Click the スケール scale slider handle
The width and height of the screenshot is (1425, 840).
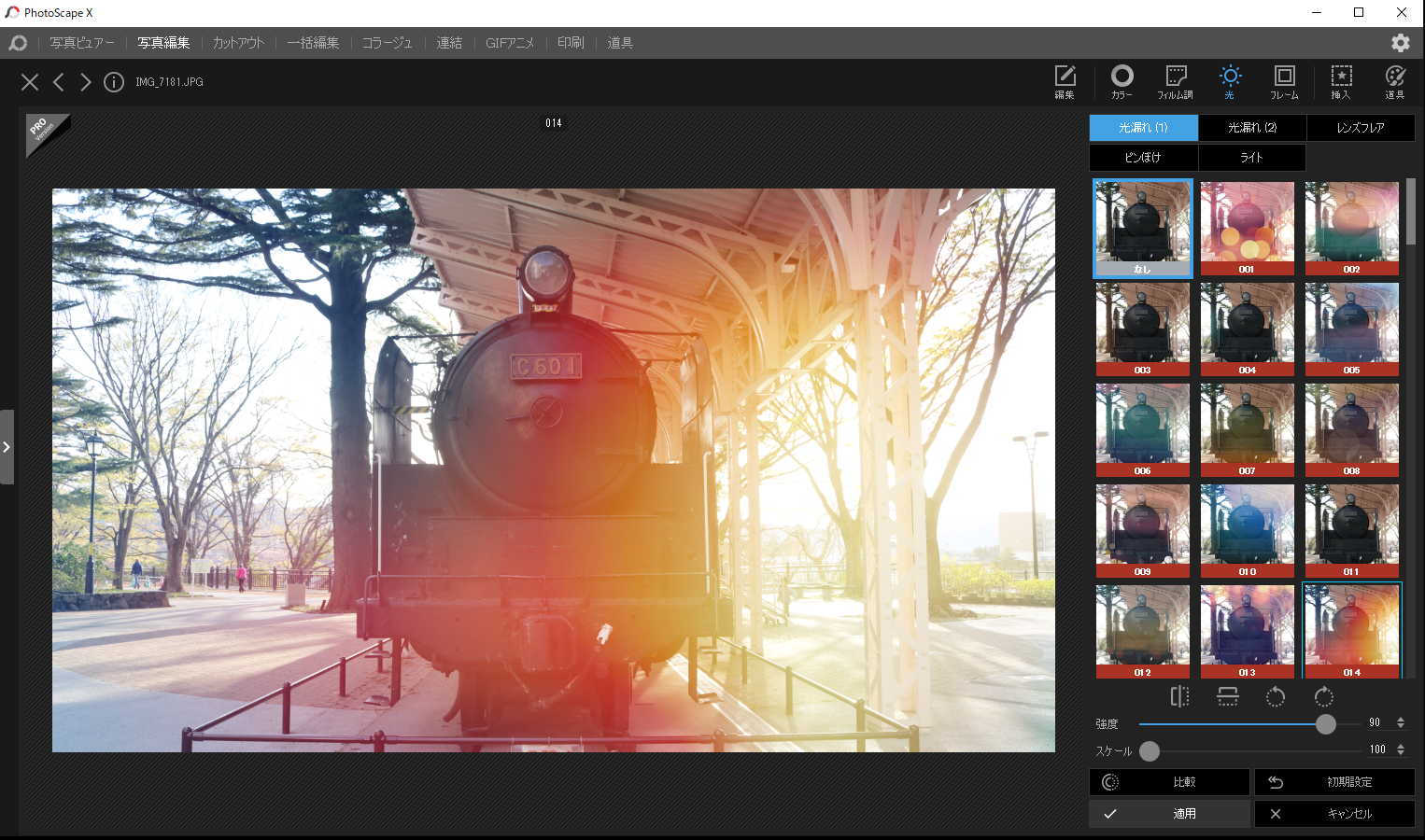tap(1150, 751)
